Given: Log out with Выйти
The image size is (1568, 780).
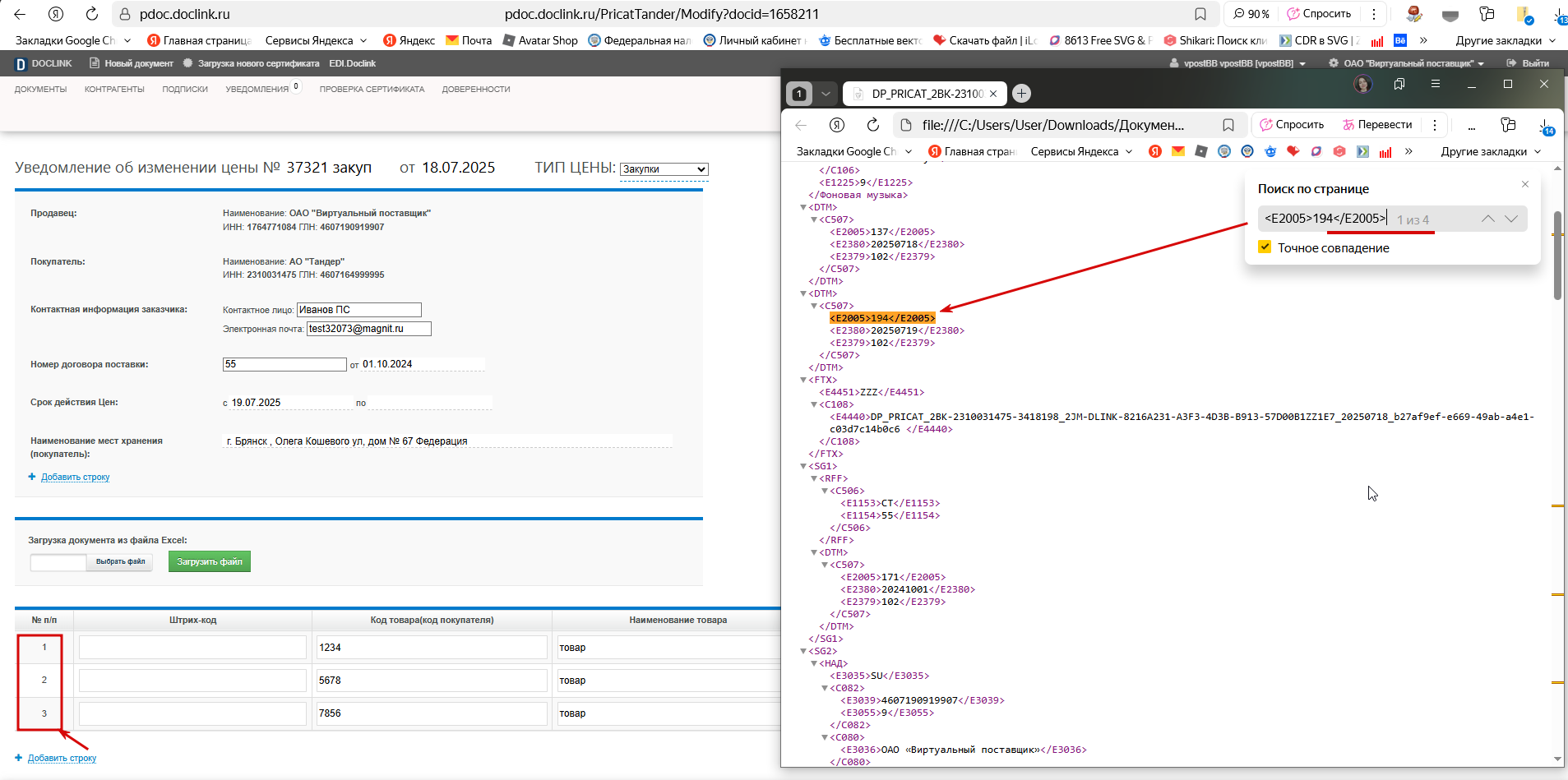Looking at the screenshot, I should coord(1528,63).
